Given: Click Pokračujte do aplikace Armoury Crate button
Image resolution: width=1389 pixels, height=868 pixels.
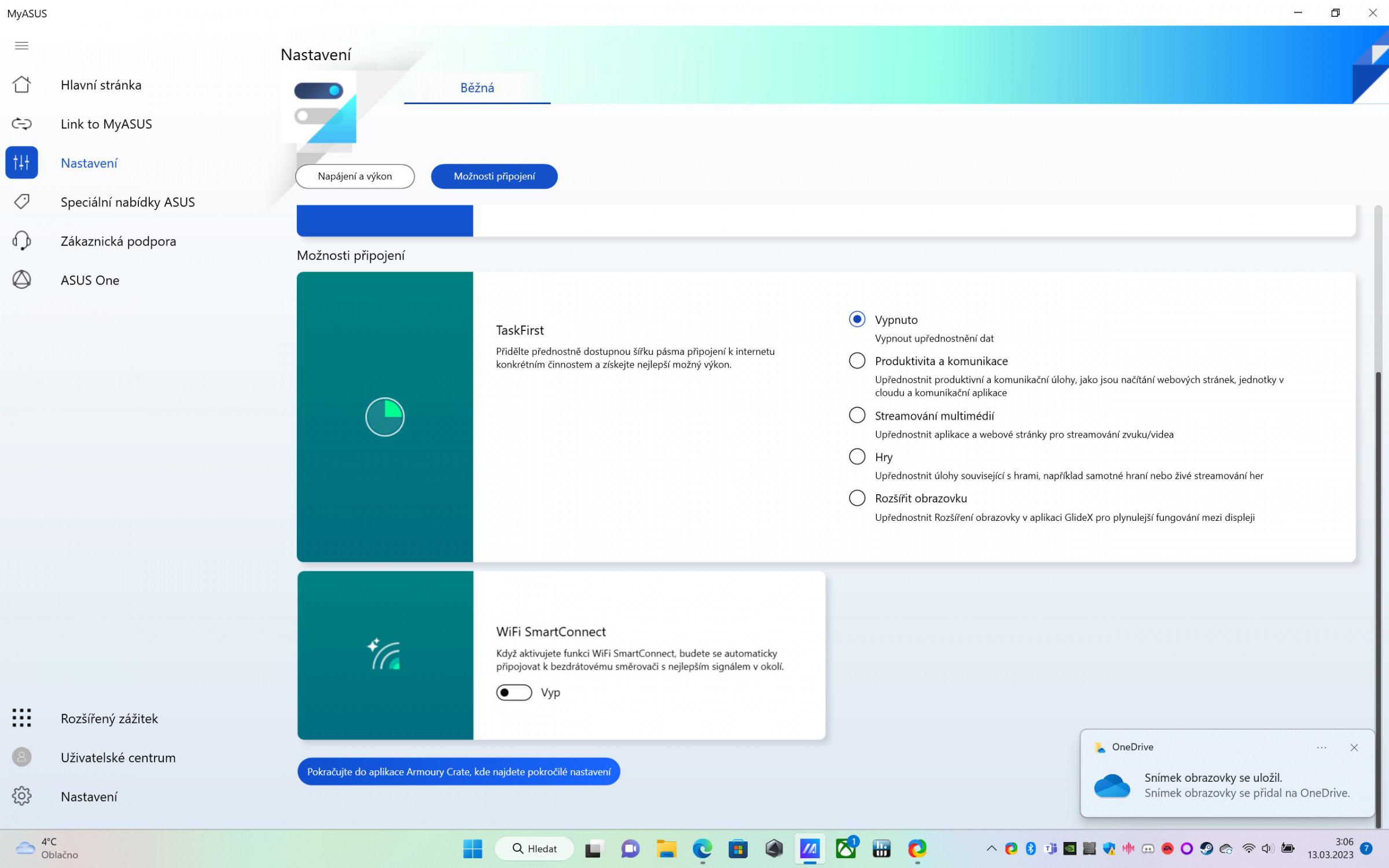Looking at the screenshot, I should pos(458,771).
